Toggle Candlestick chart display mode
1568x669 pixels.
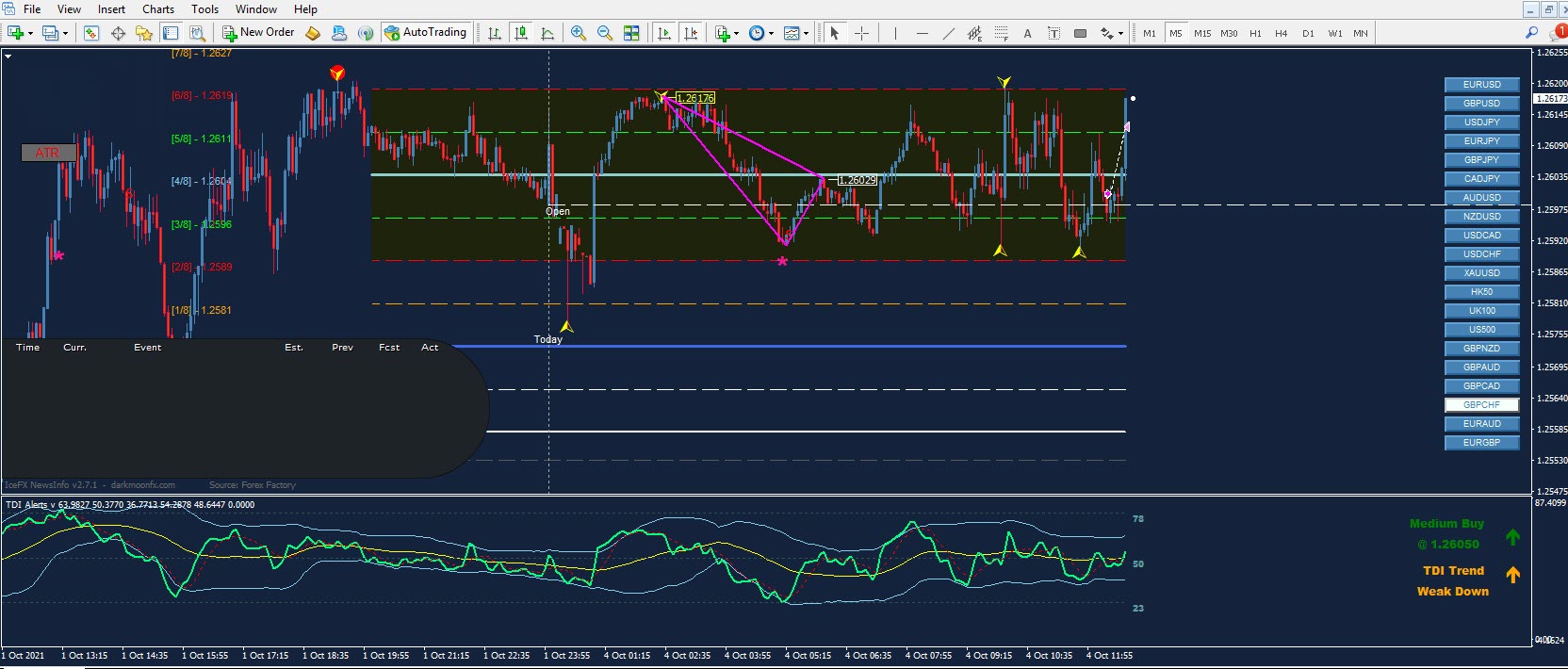point(520,33)
